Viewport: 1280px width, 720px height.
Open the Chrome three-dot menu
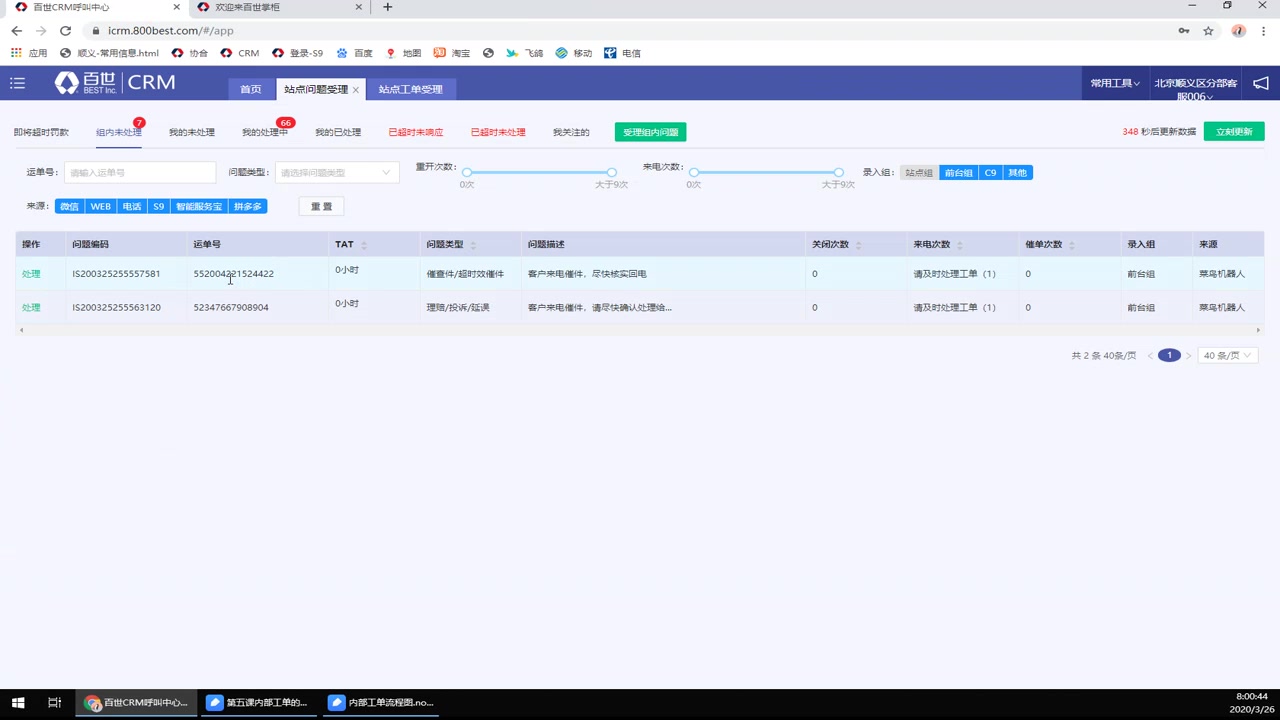coord(1263,31)
